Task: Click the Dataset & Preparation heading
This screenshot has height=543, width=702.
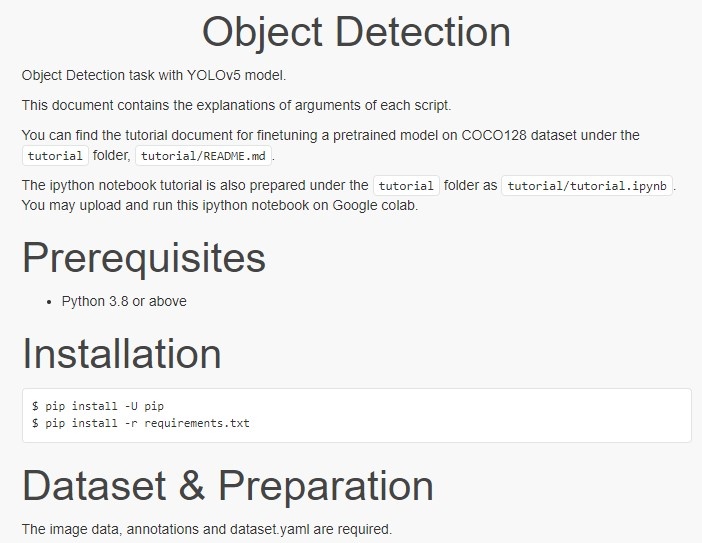Action: (x=227, y=485)
